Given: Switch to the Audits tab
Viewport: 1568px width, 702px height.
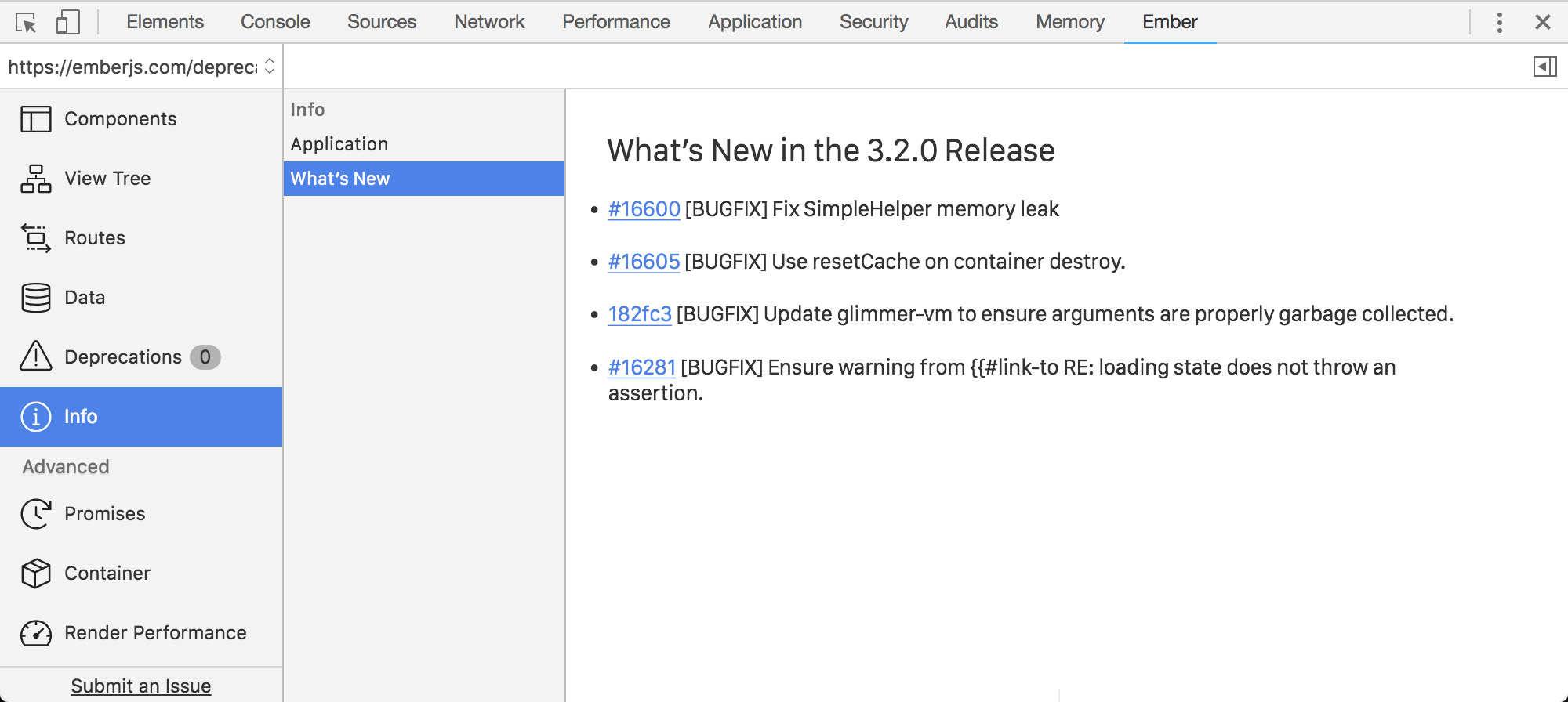Looking at the screenshot, I should pos(971,22).
